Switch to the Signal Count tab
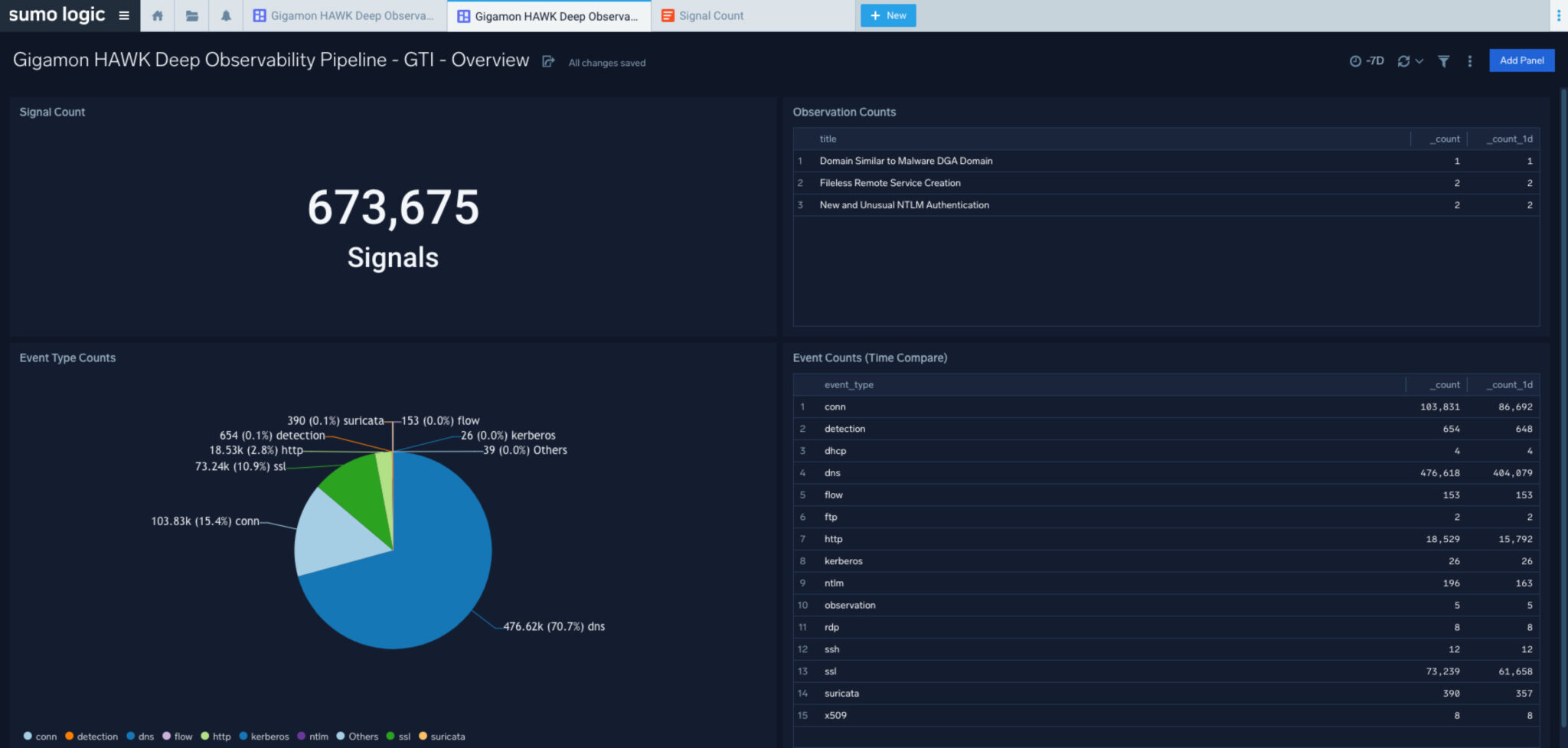The height and width of the screenshot is (748, 1568). click(x=710, y=15)
